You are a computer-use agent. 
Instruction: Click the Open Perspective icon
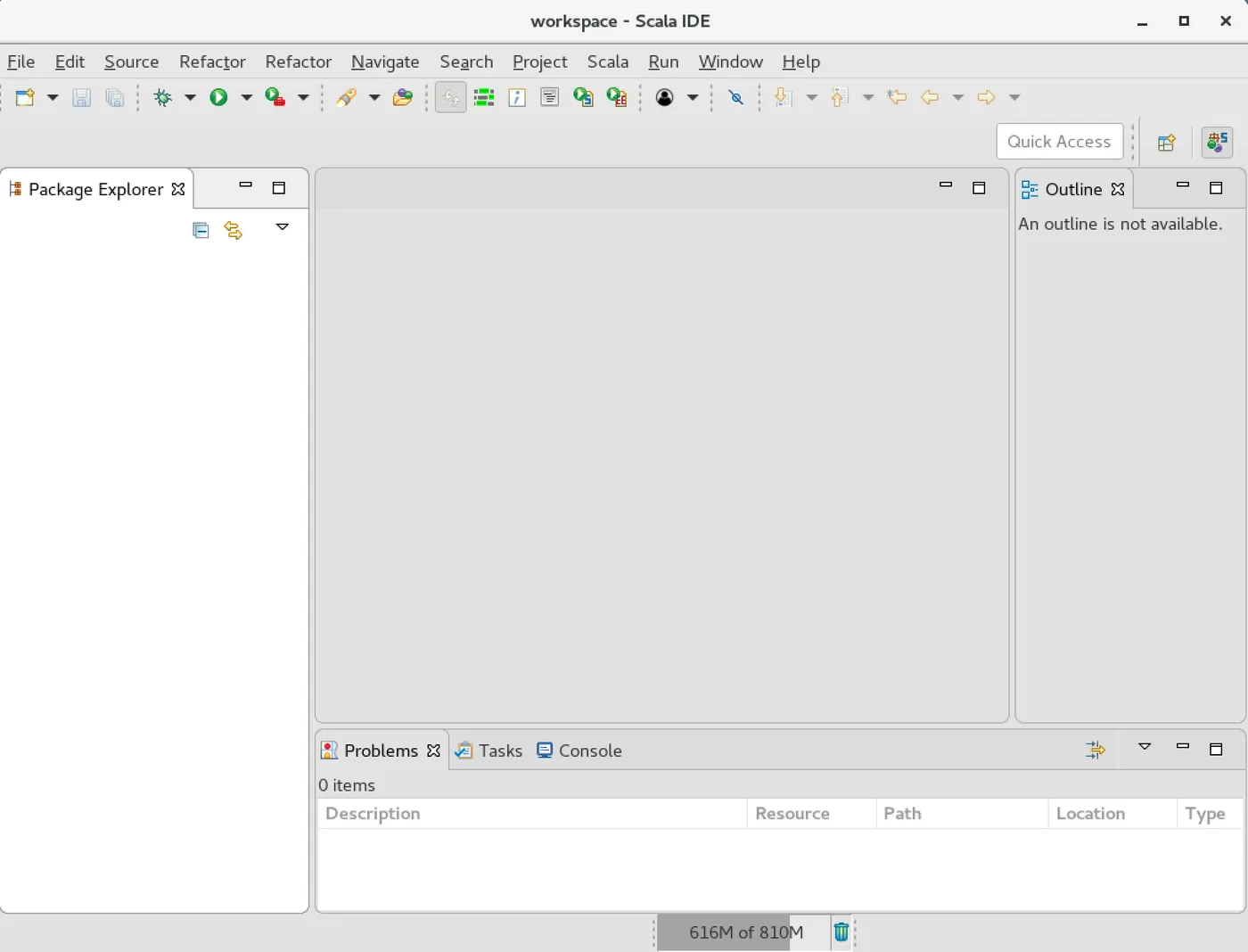pyautogui.click(x=1166, y=143)
